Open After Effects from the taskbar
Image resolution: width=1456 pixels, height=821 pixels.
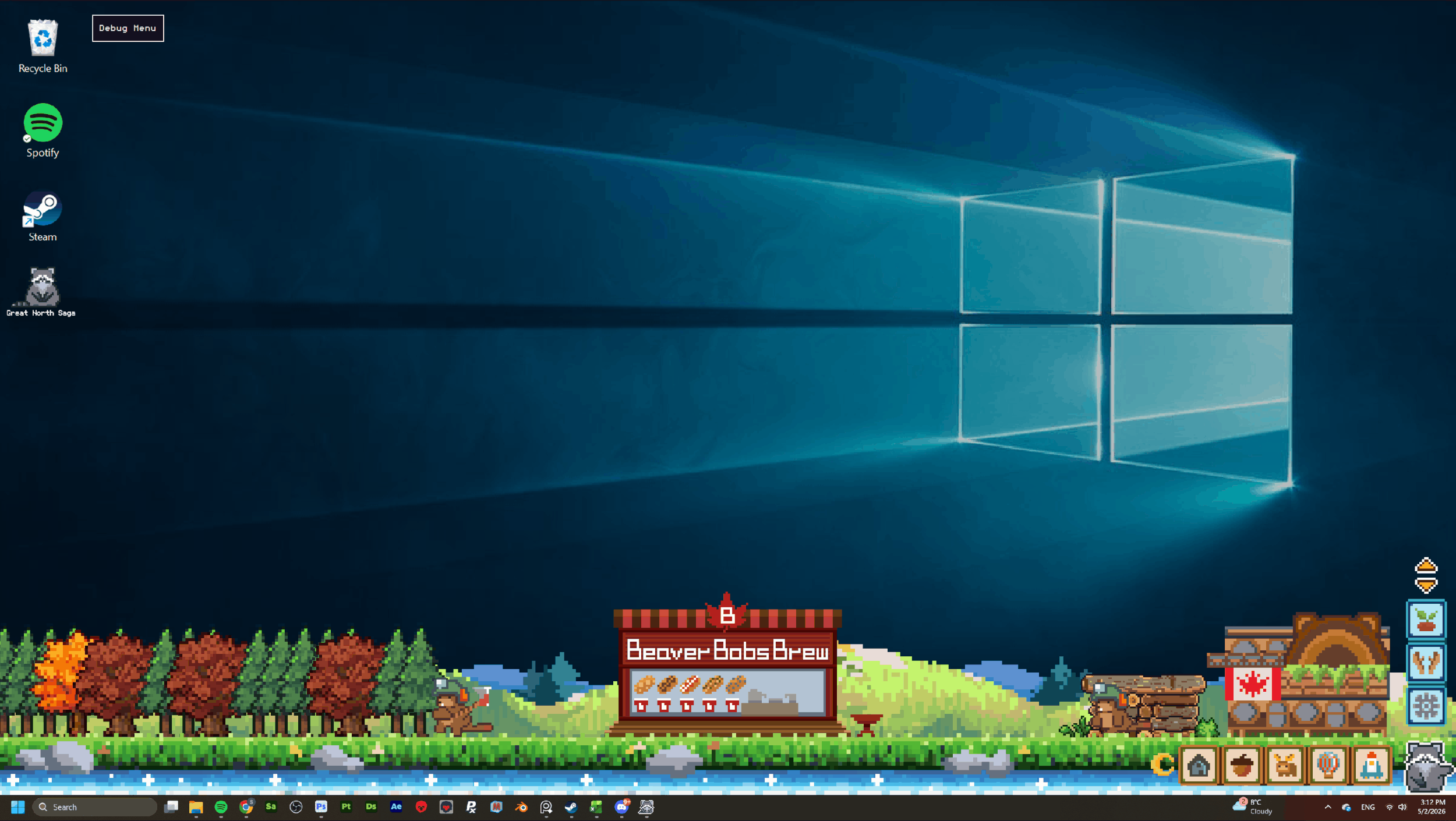click(396, 807)
